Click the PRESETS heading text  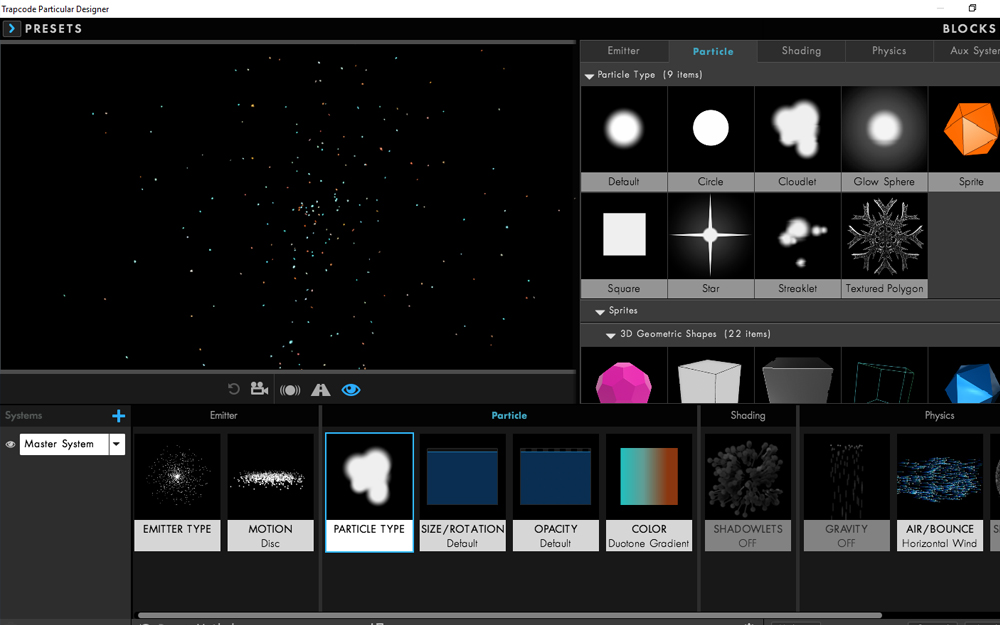[54, 29]
